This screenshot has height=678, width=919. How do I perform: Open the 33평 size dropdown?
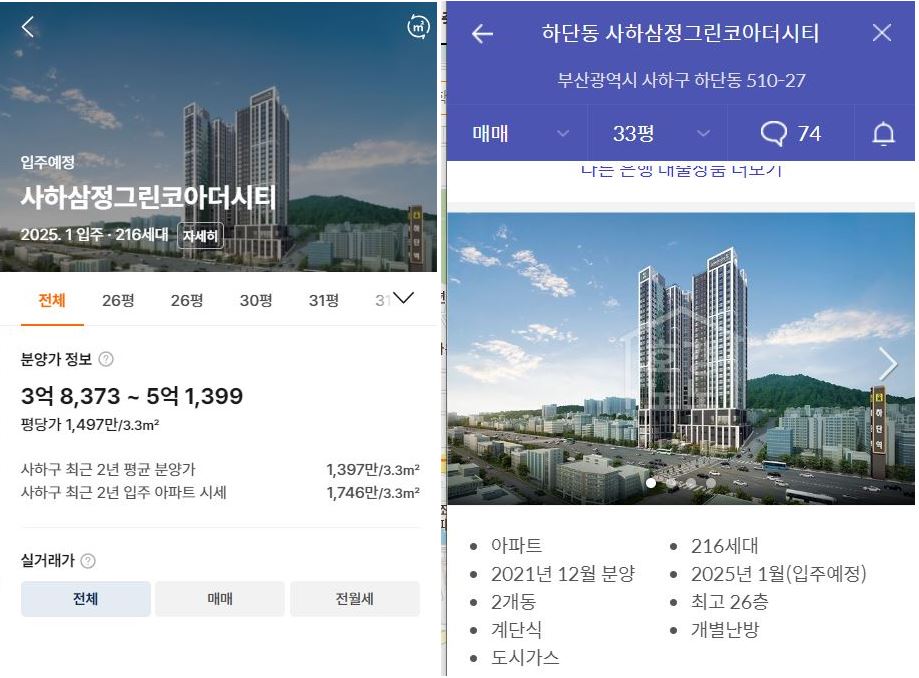[658, 134]
